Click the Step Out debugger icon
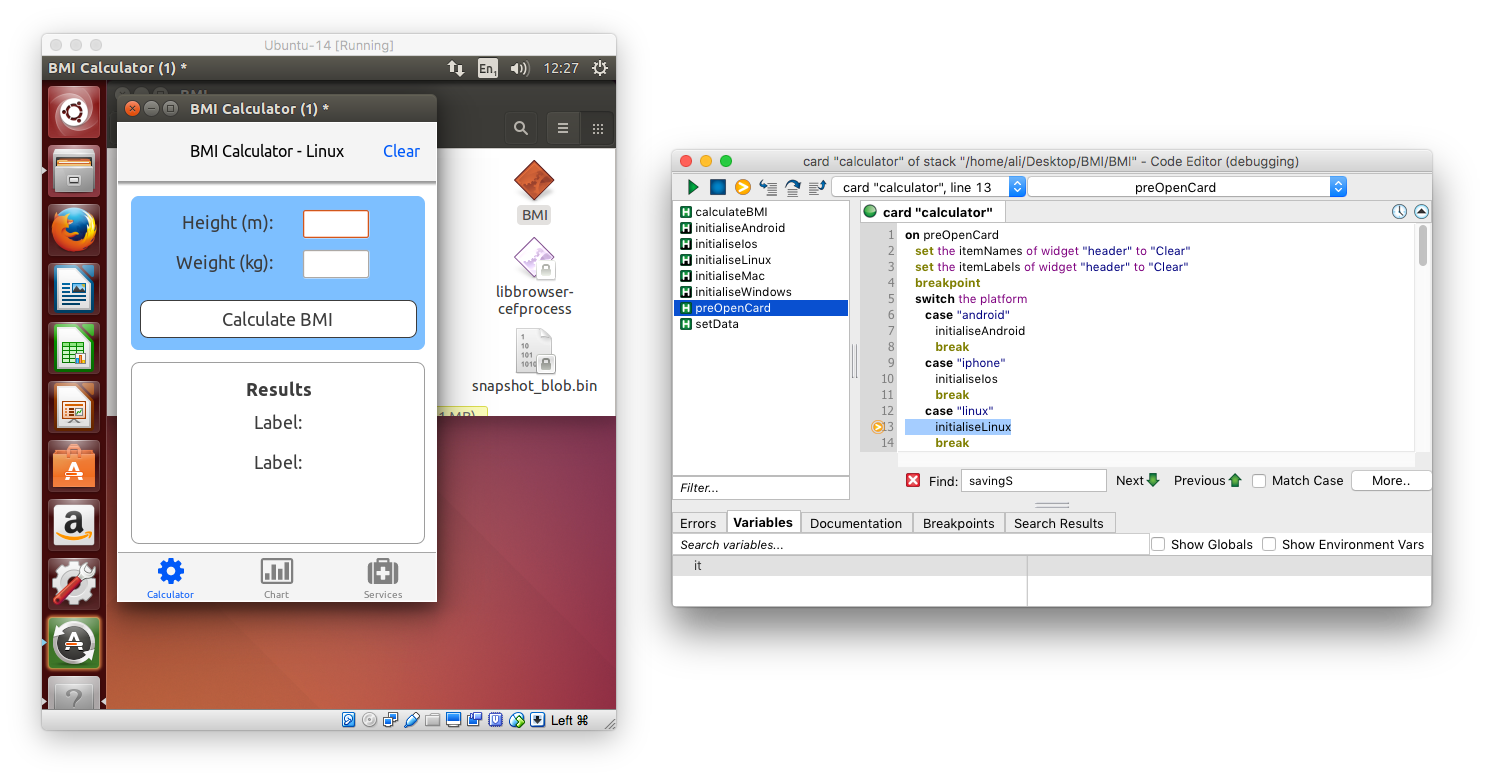 pyautogui.click(x=817, y=187)
